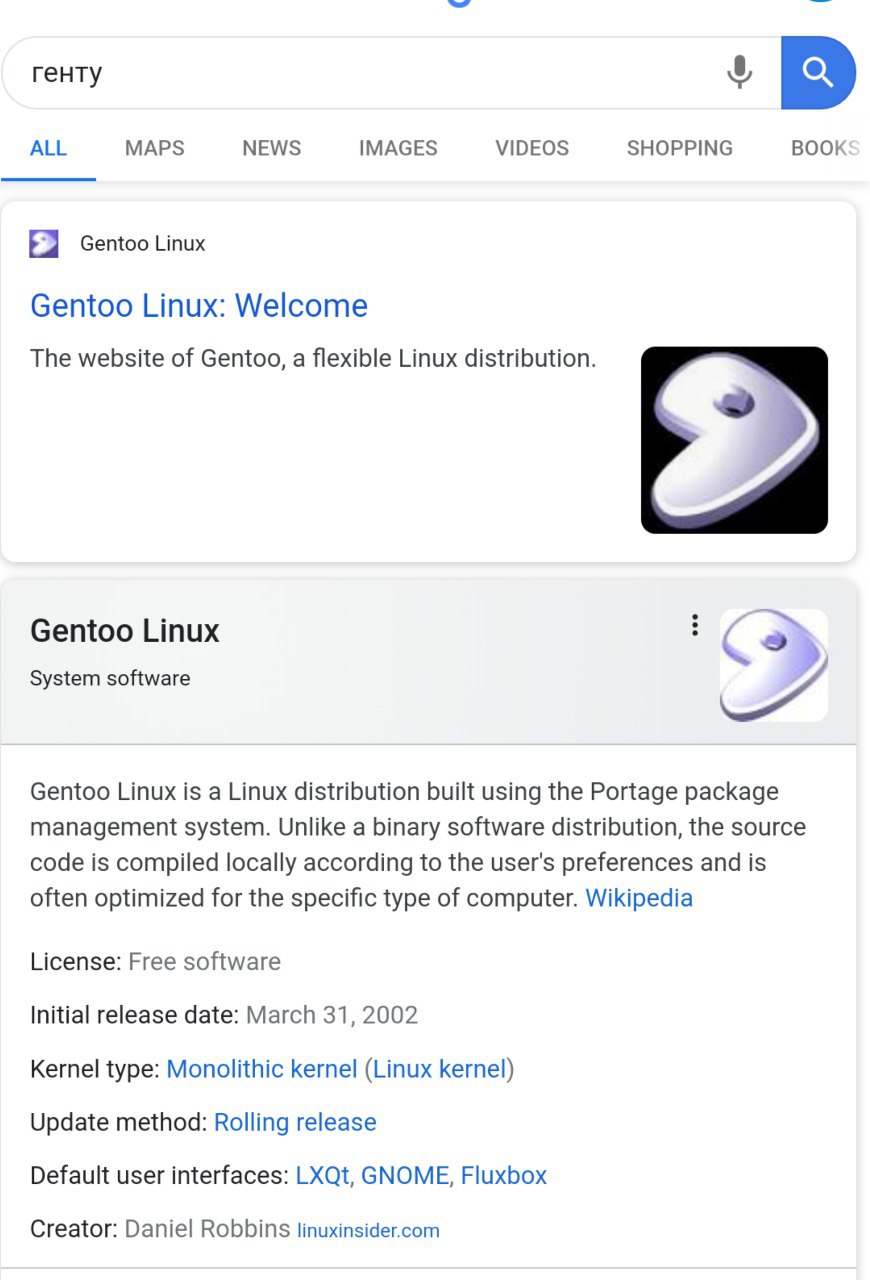
Task: Open the IMAGES tab
Action: 398,148
